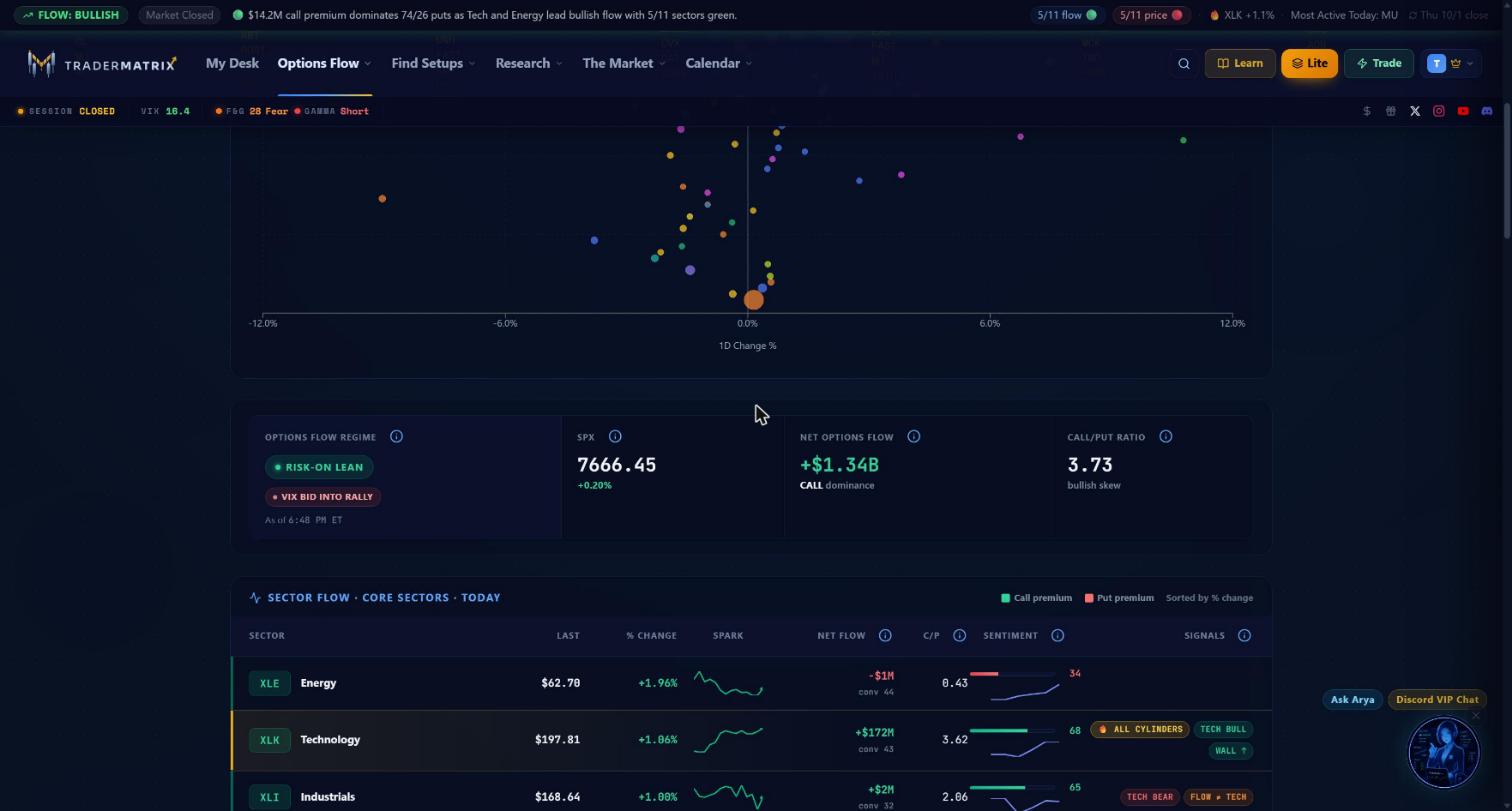Image resolution: width=1512 pixels, height=811 pixels.
Task: Click the Learn button
Action: coord(1240,63)
